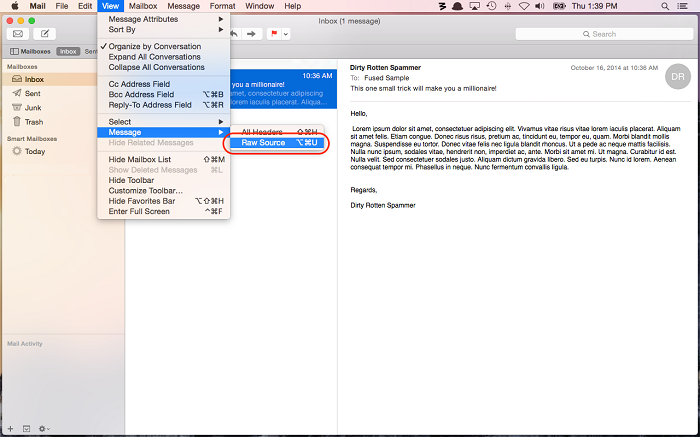Open the Window menu
The image size is (700, 437).
pos(259,6)
